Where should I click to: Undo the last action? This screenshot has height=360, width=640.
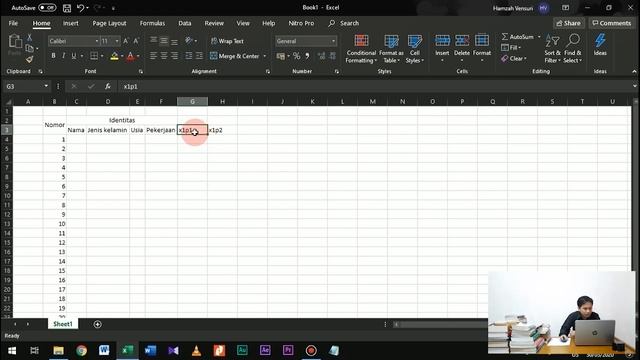coord(80,8)
